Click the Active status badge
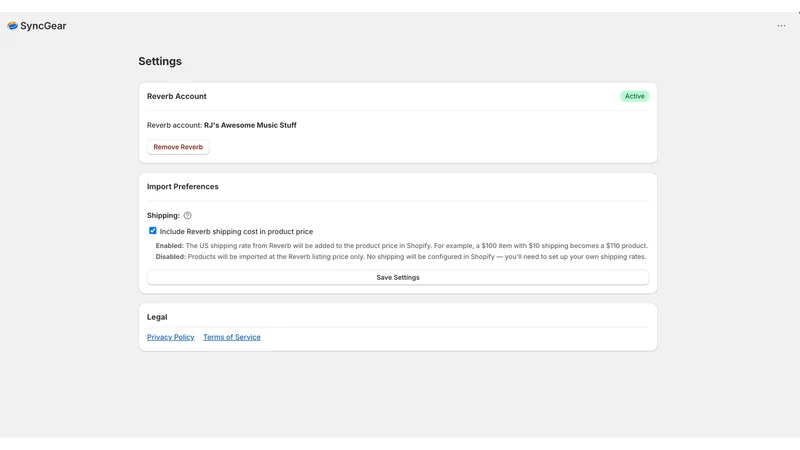The image size is (800, 450). 634,96
